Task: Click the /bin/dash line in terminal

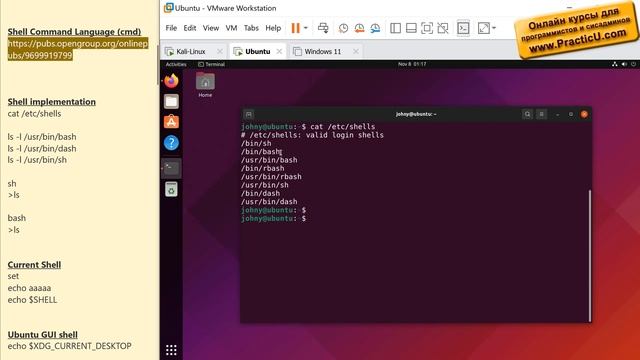Action: [x=260, y=193]
